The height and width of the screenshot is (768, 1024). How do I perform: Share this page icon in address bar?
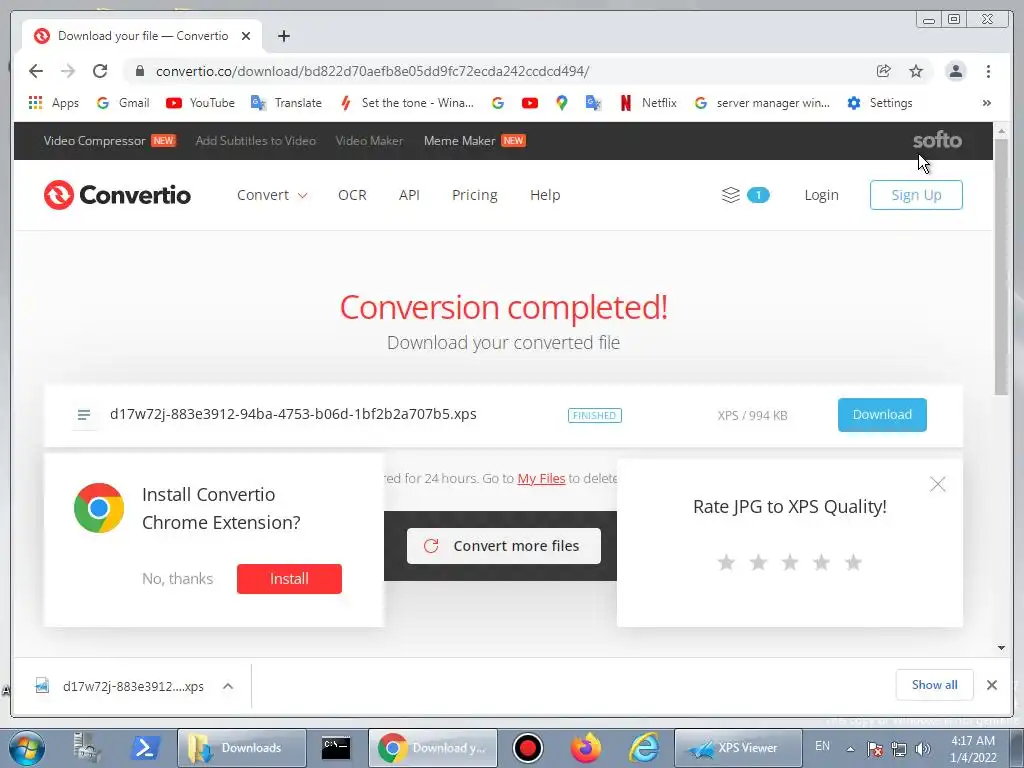click(x=883, y=71)
